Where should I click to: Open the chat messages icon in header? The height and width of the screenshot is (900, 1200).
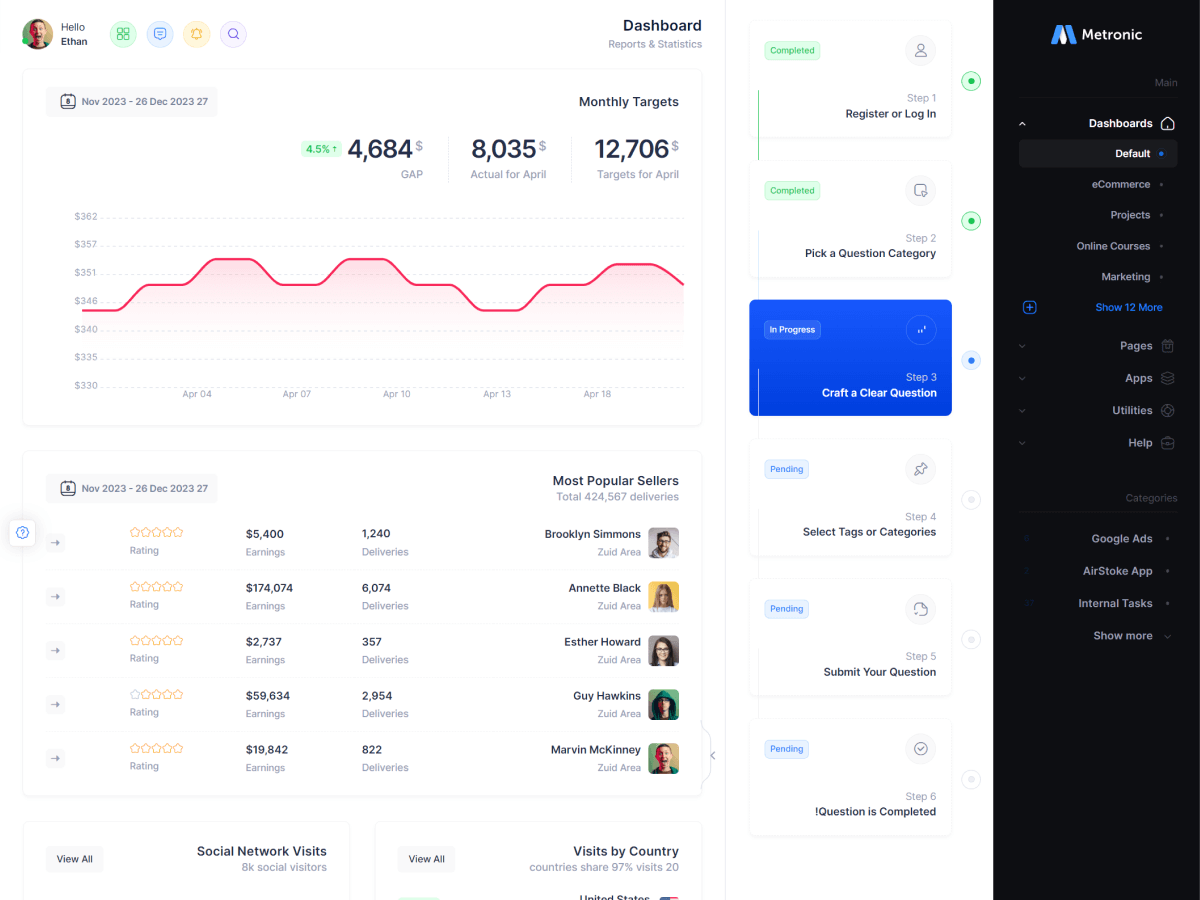(x=160, y=34)
